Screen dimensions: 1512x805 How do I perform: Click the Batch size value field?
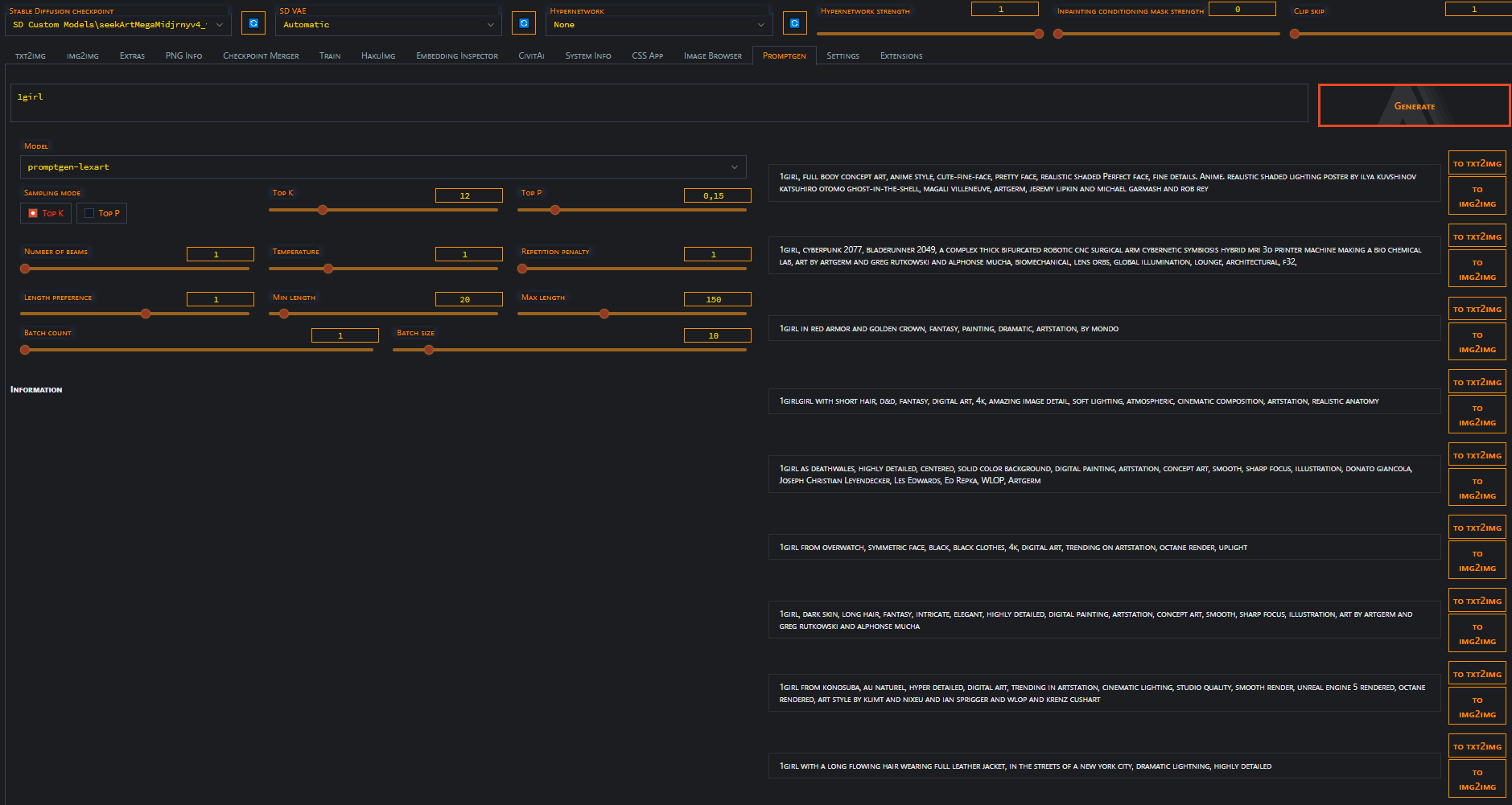(x=717, y=335)
